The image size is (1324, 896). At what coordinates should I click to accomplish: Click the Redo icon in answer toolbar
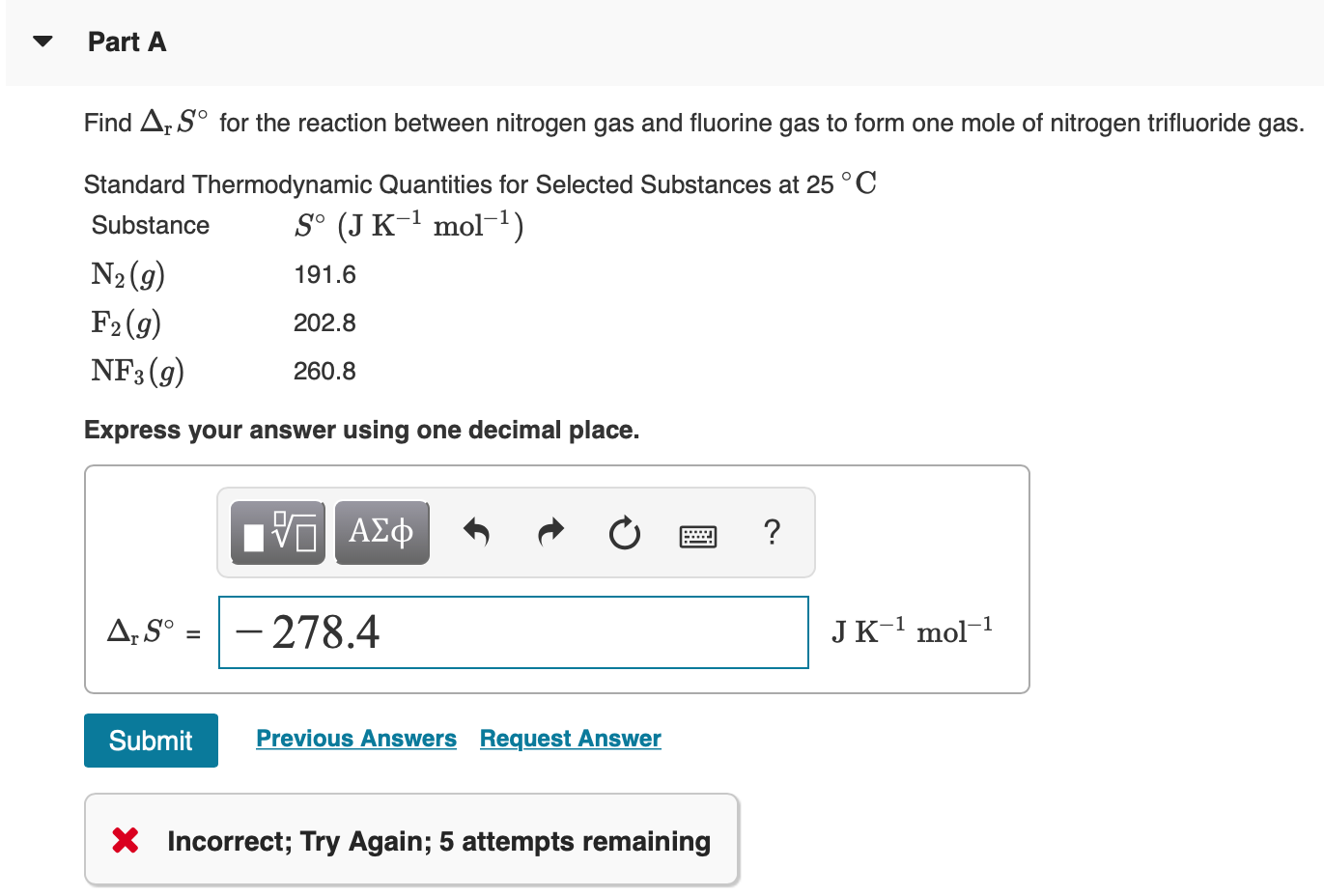tap(550, 532)
